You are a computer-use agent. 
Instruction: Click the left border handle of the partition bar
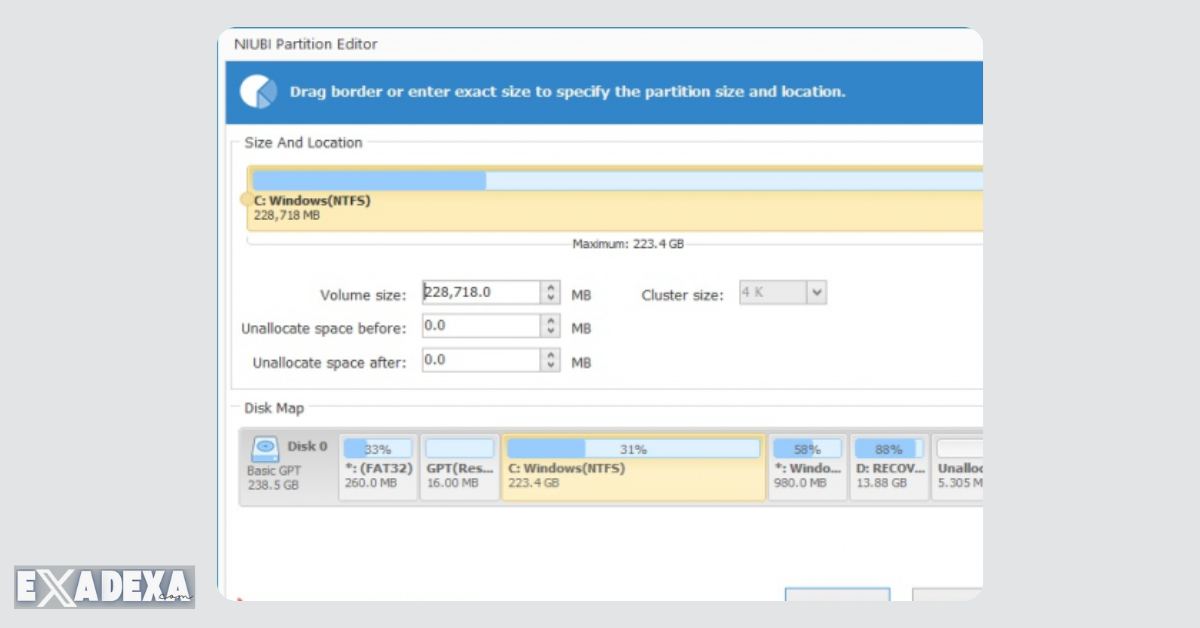click(247, 200)
